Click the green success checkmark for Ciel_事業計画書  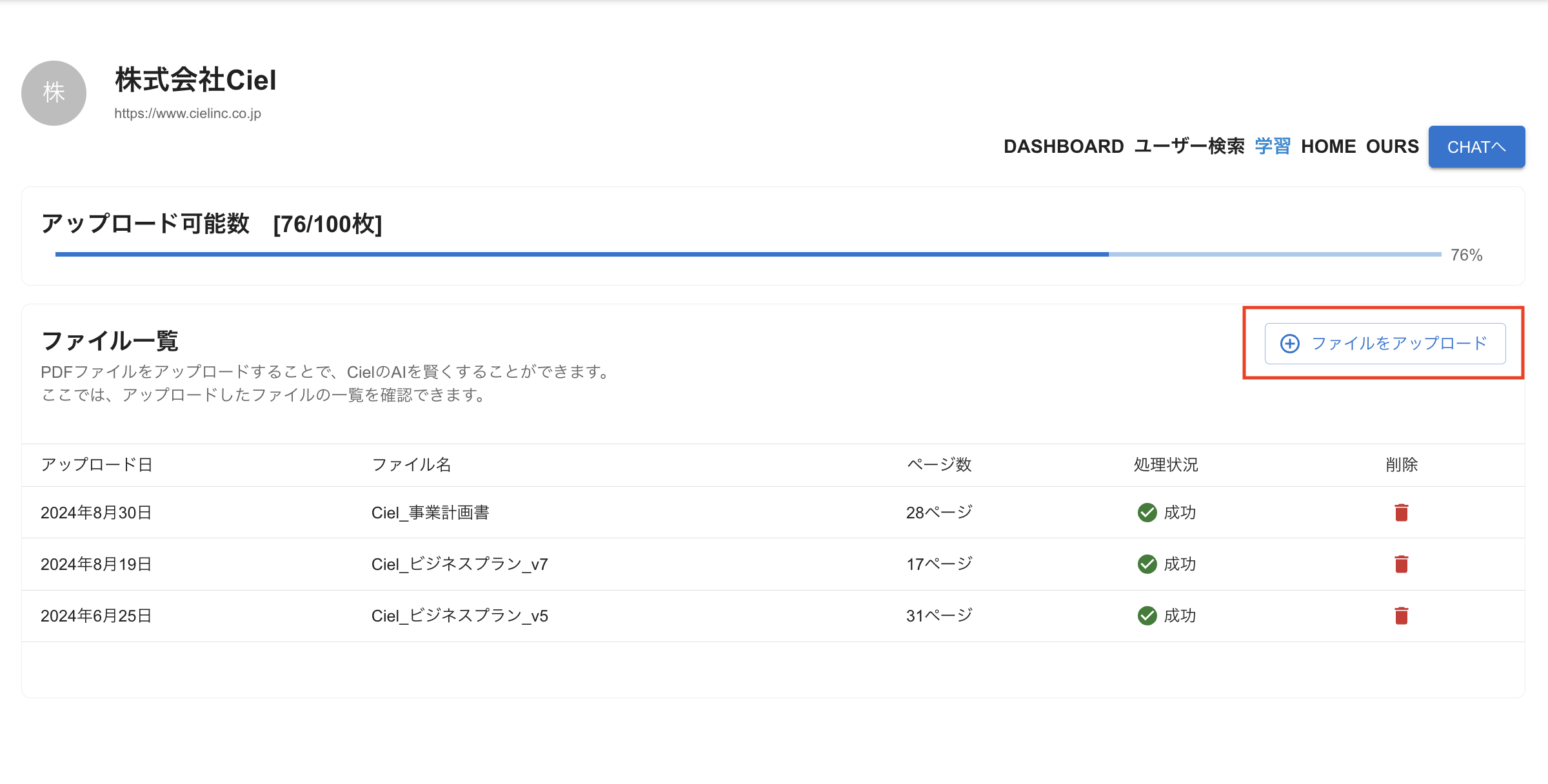coord(1147,513)
